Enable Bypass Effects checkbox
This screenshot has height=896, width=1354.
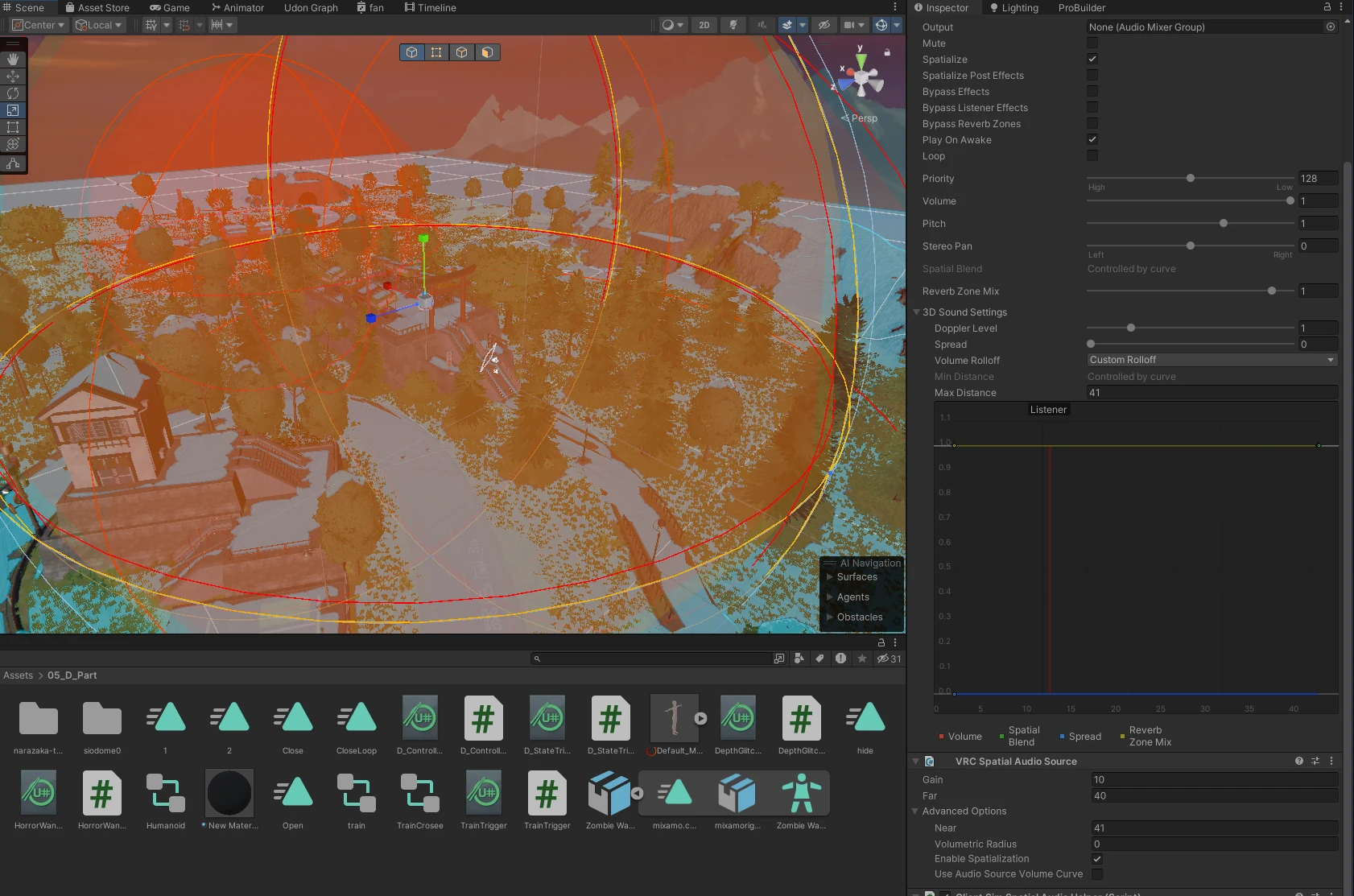(x=1092, y=91)
